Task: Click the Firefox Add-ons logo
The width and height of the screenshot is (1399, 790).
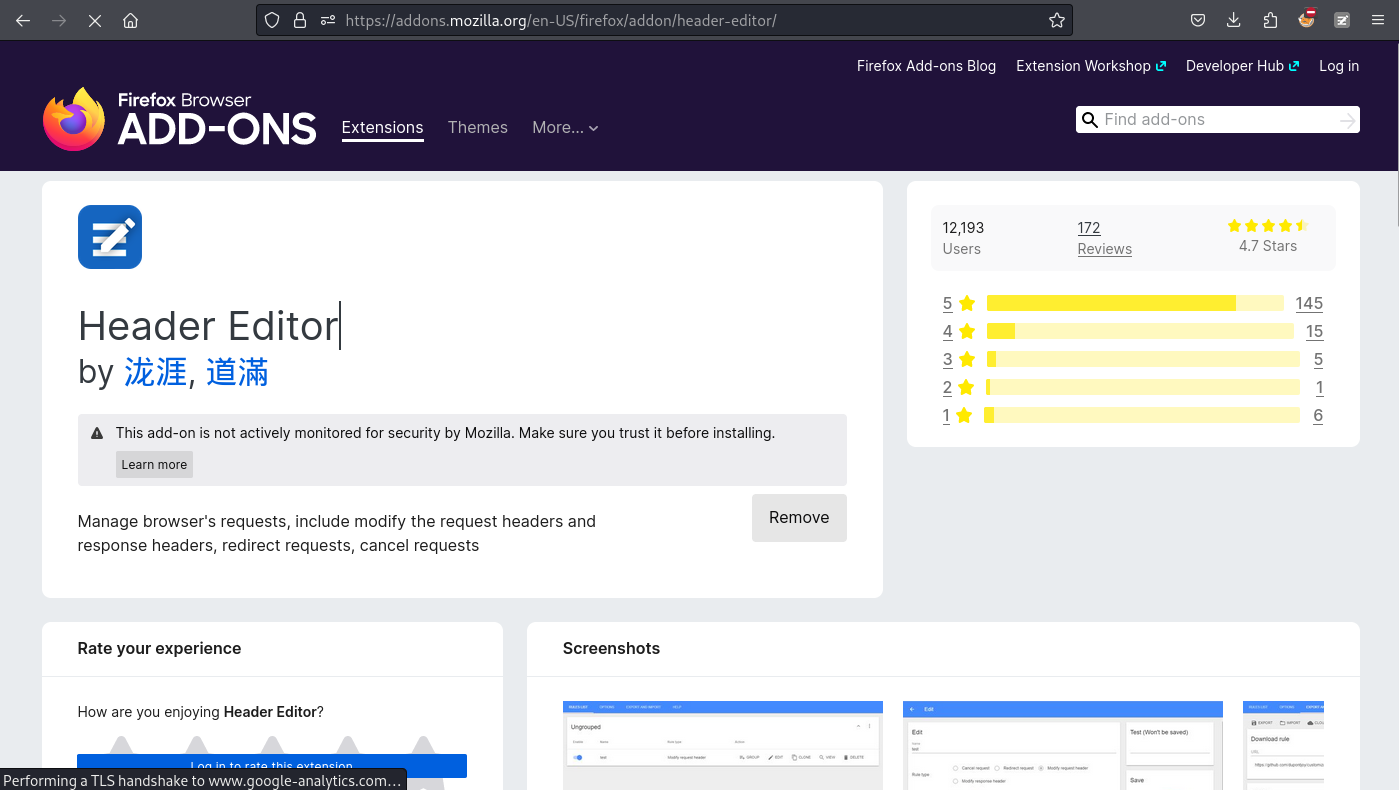Action: point(180,119)
